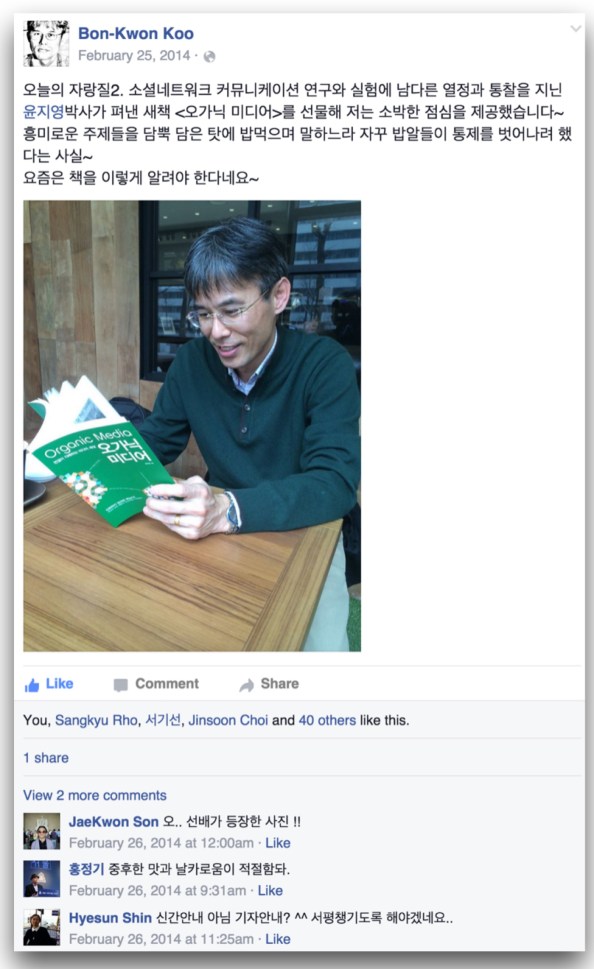The width and height of the screenshot is (594, 969).
Task: Open the February 25, 2014 post timestamp
Action: click(x=134, y=56)
